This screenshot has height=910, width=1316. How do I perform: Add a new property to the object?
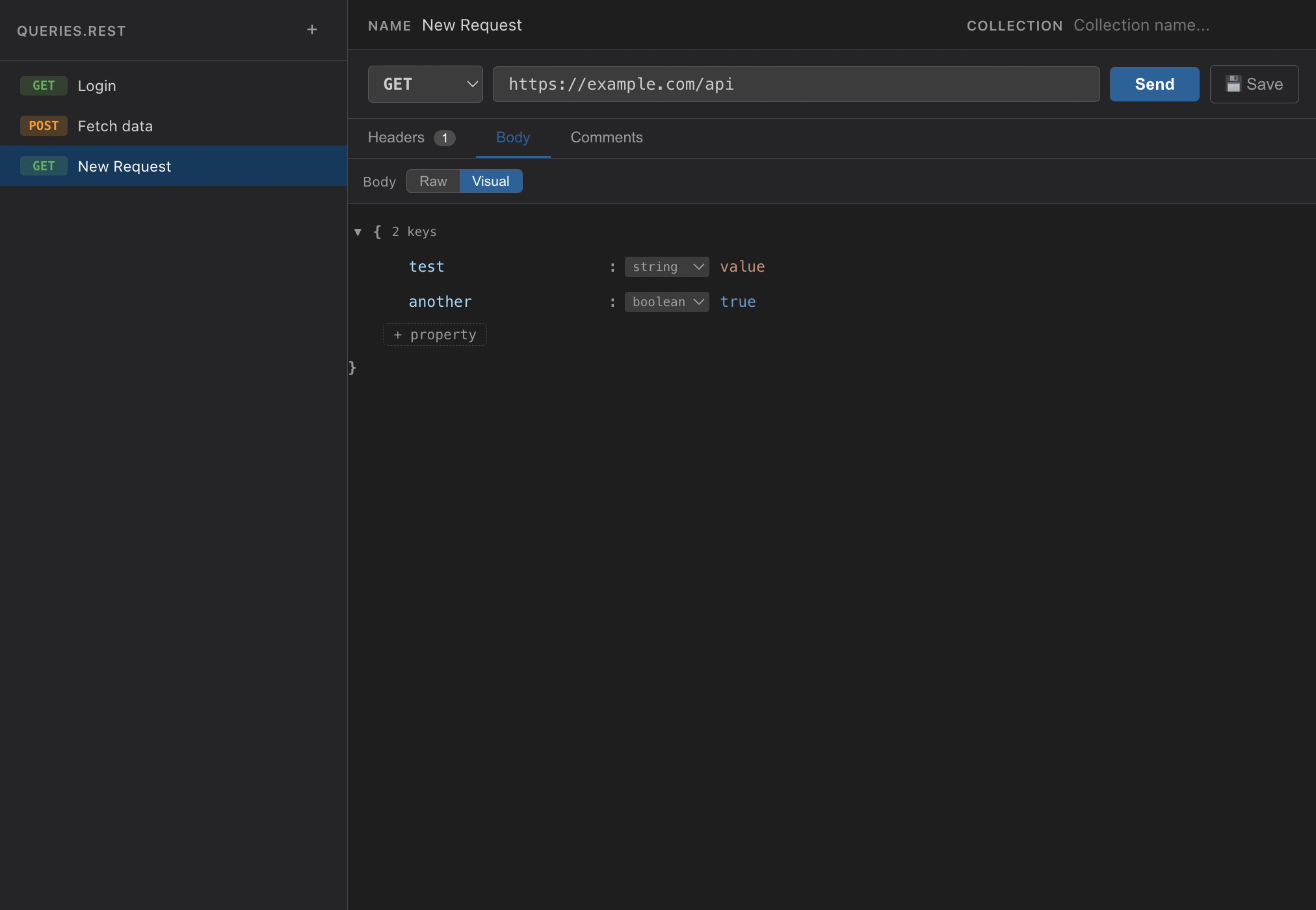point(435,335)
